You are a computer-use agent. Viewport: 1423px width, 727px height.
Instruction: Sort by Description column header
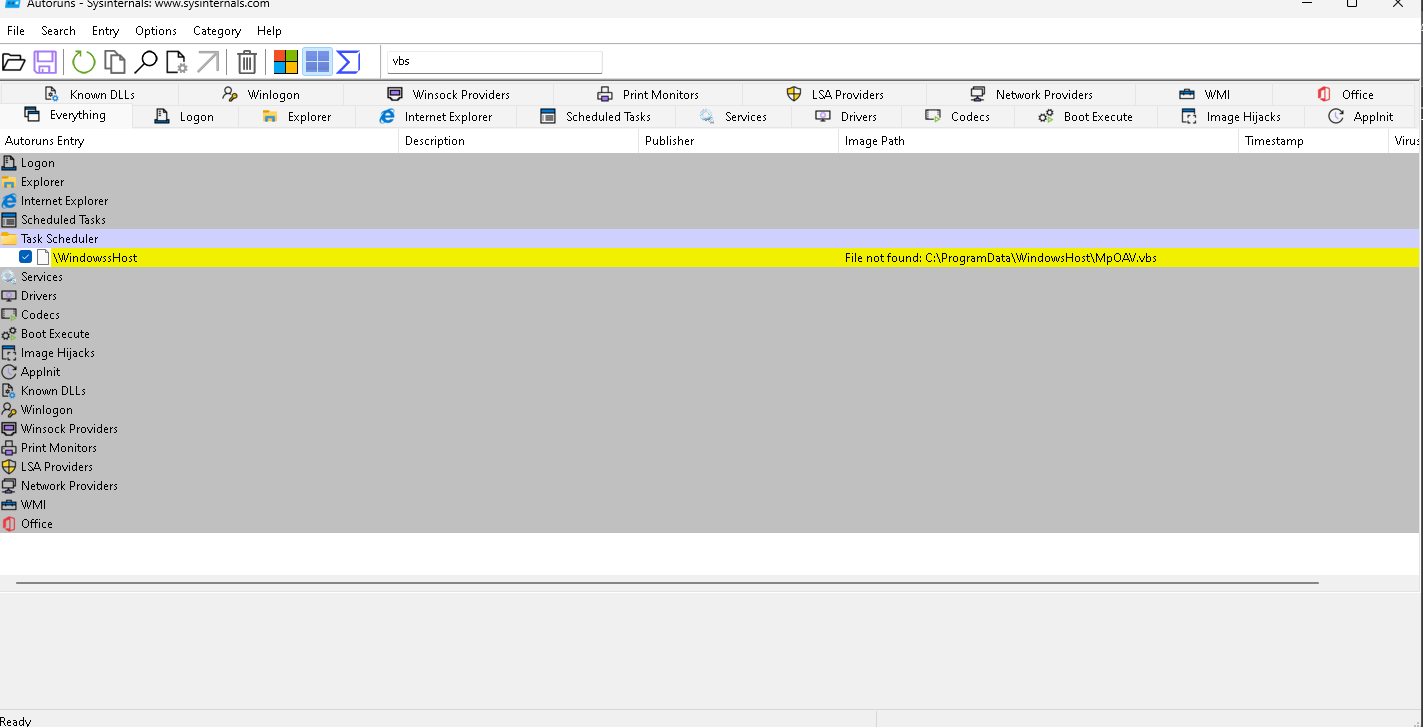click(x=519, y=141)
